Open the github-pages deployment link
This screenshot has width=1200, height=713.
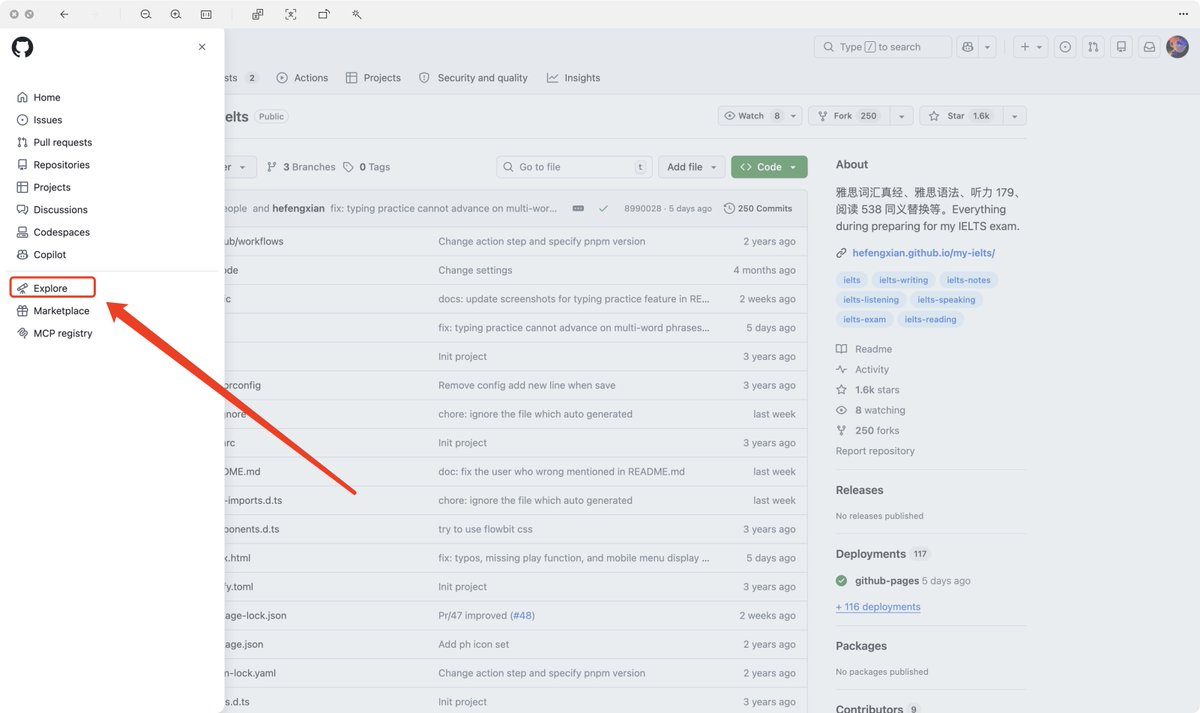tap(888, 581)
